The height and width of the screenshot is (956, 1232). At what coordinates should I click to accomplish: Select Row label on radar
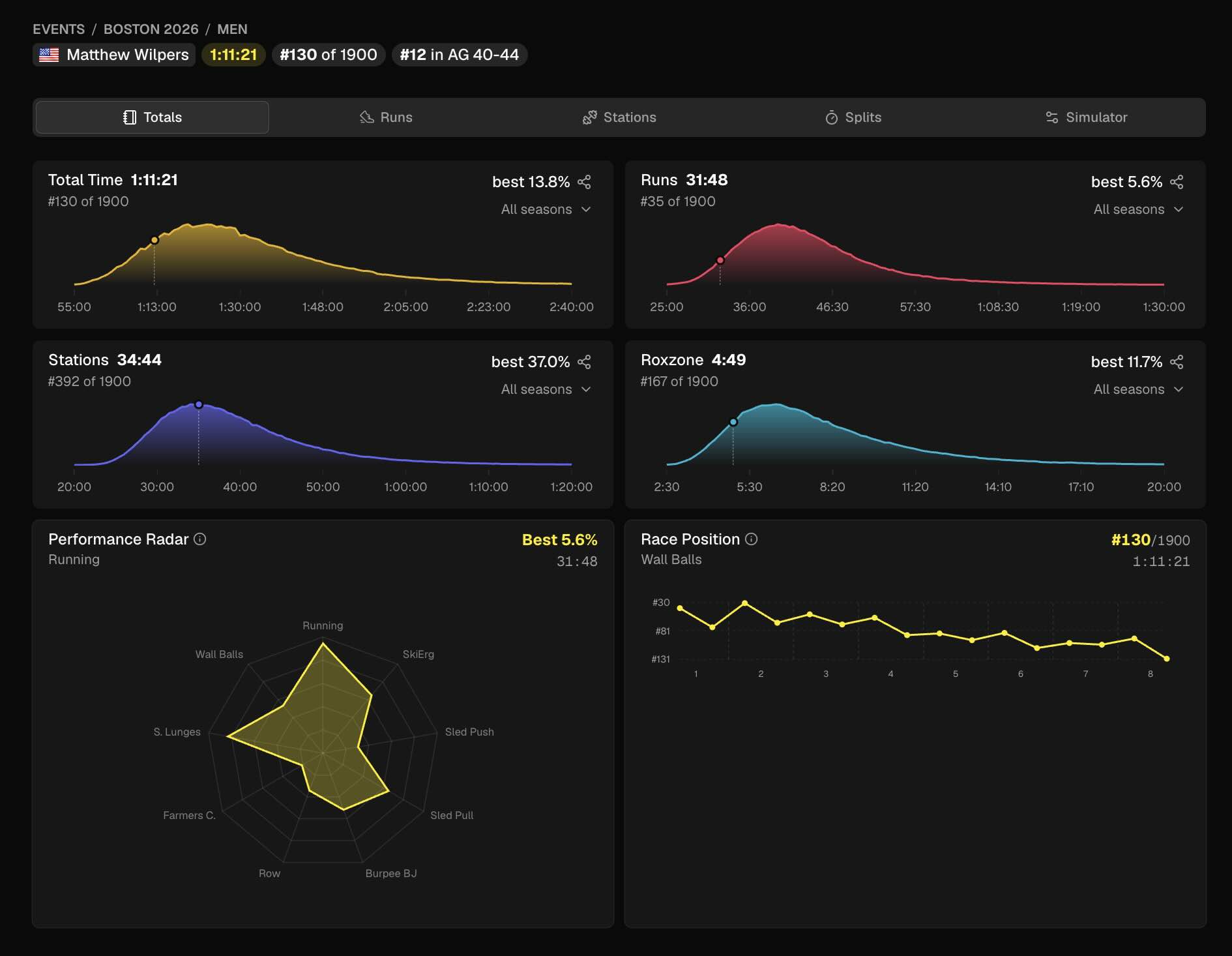pos(269,873)
